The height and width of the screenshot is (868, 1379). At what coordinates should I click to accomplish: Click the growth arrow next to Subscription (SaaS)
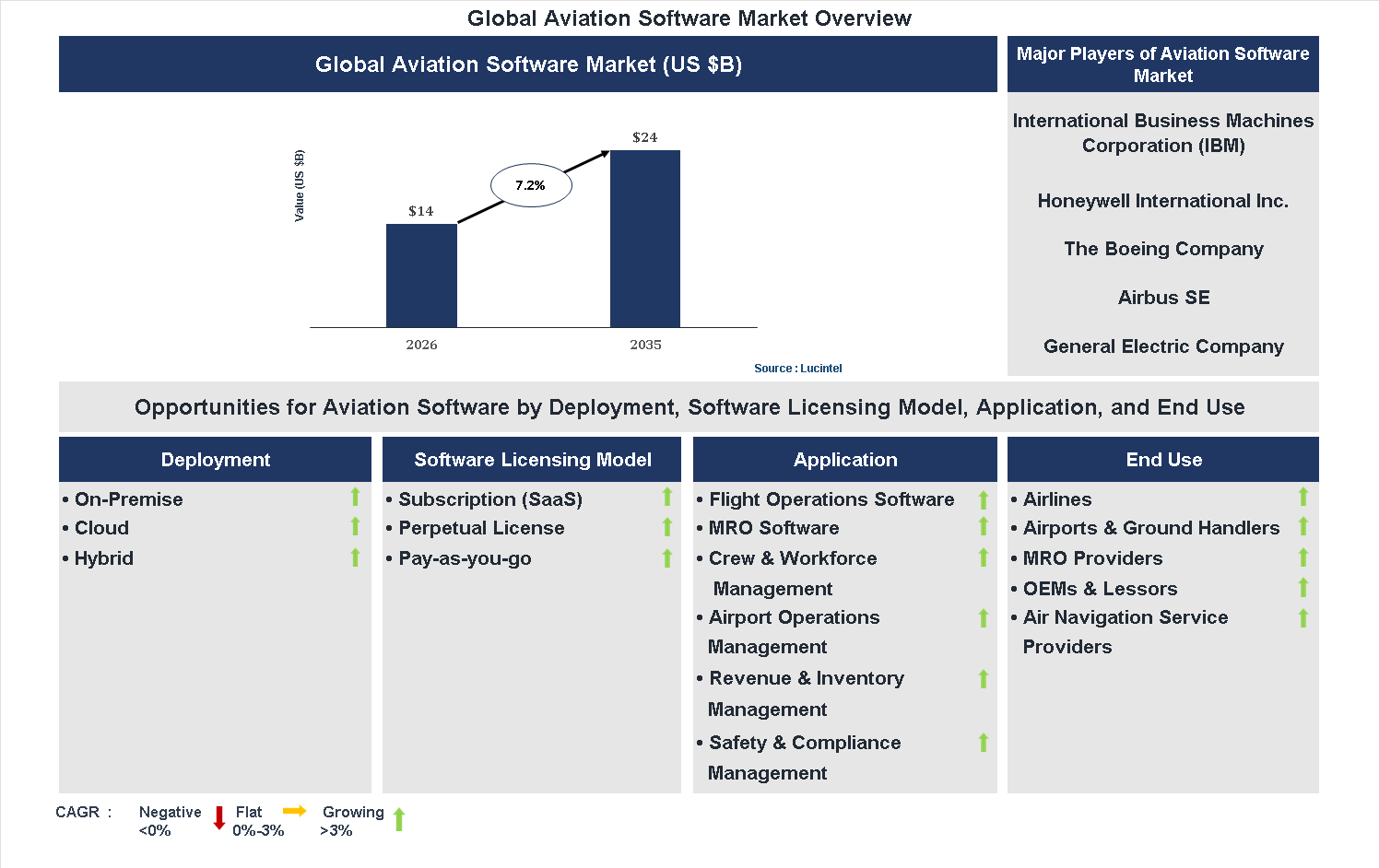pyautogui.click(x=667, y=499)
